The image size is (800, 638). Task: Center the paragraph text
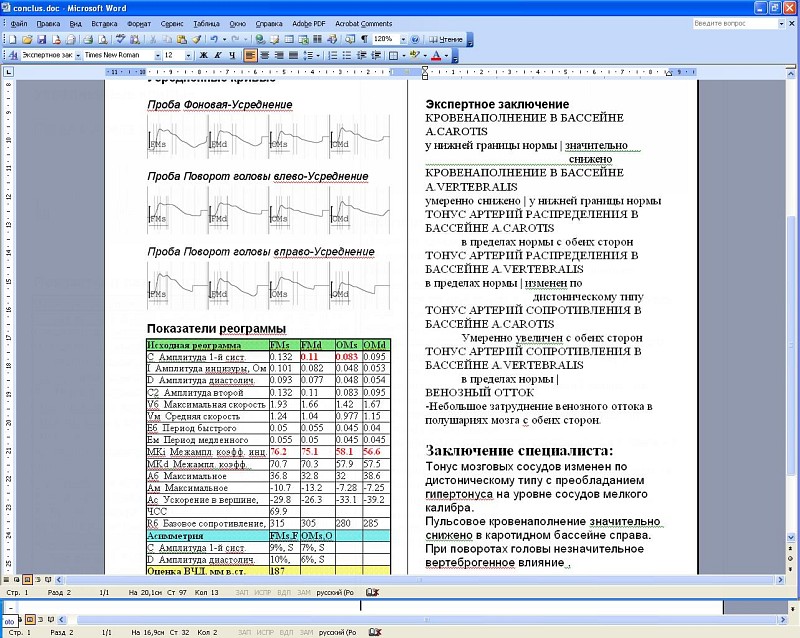click(264, 55)
